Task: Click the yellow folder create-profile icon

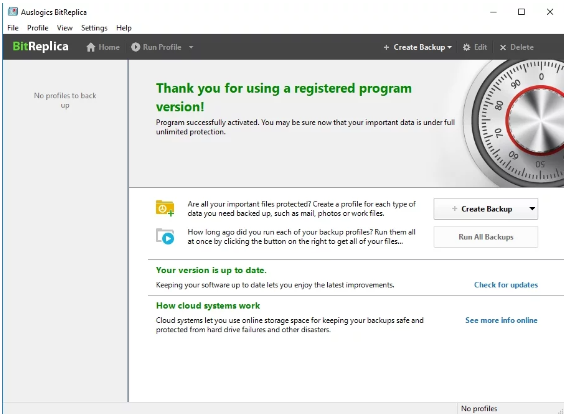Action: pos(165,209)
